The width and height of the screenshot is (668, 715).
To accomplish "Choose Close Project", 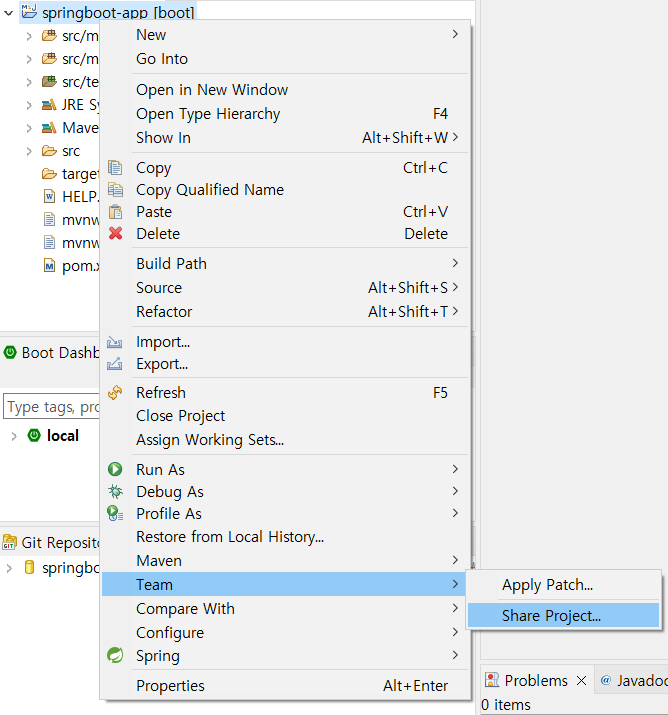I will tap(286, 416).
